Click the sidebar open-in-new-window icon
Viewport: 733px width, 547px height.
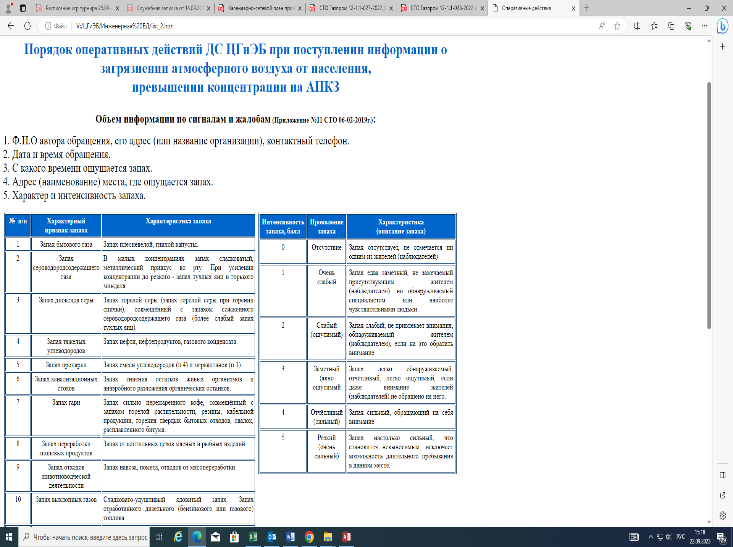(723, 496)
